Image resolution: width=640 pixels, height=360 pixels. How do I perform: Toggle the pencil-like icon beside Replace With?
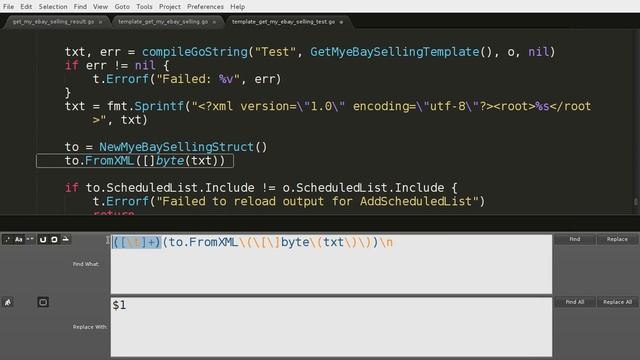8,302
